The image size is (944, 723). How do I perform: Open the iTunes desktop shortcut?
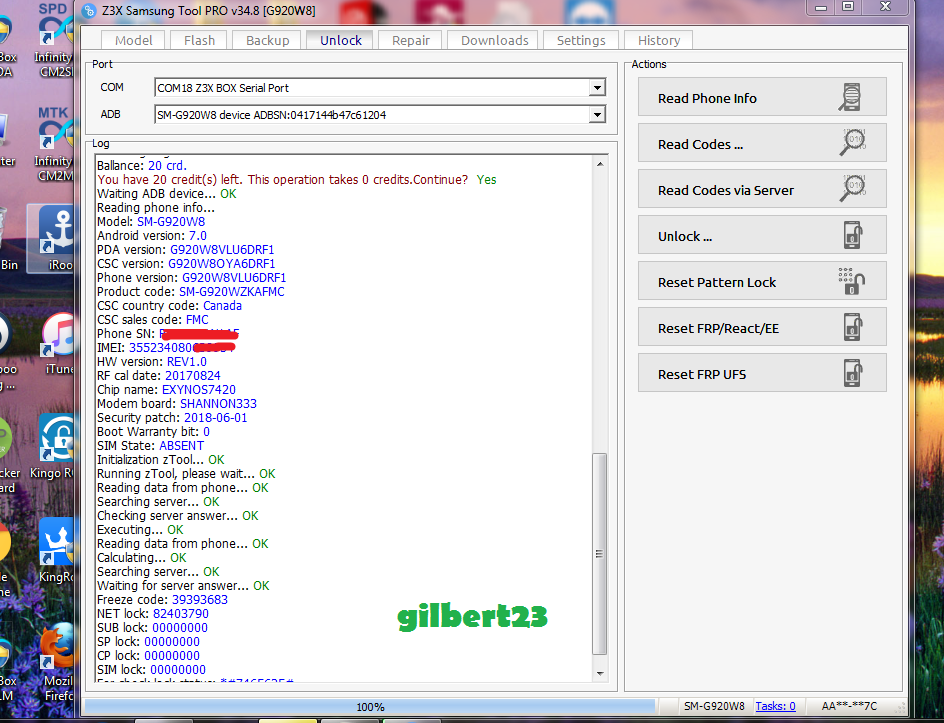(57, 343)
